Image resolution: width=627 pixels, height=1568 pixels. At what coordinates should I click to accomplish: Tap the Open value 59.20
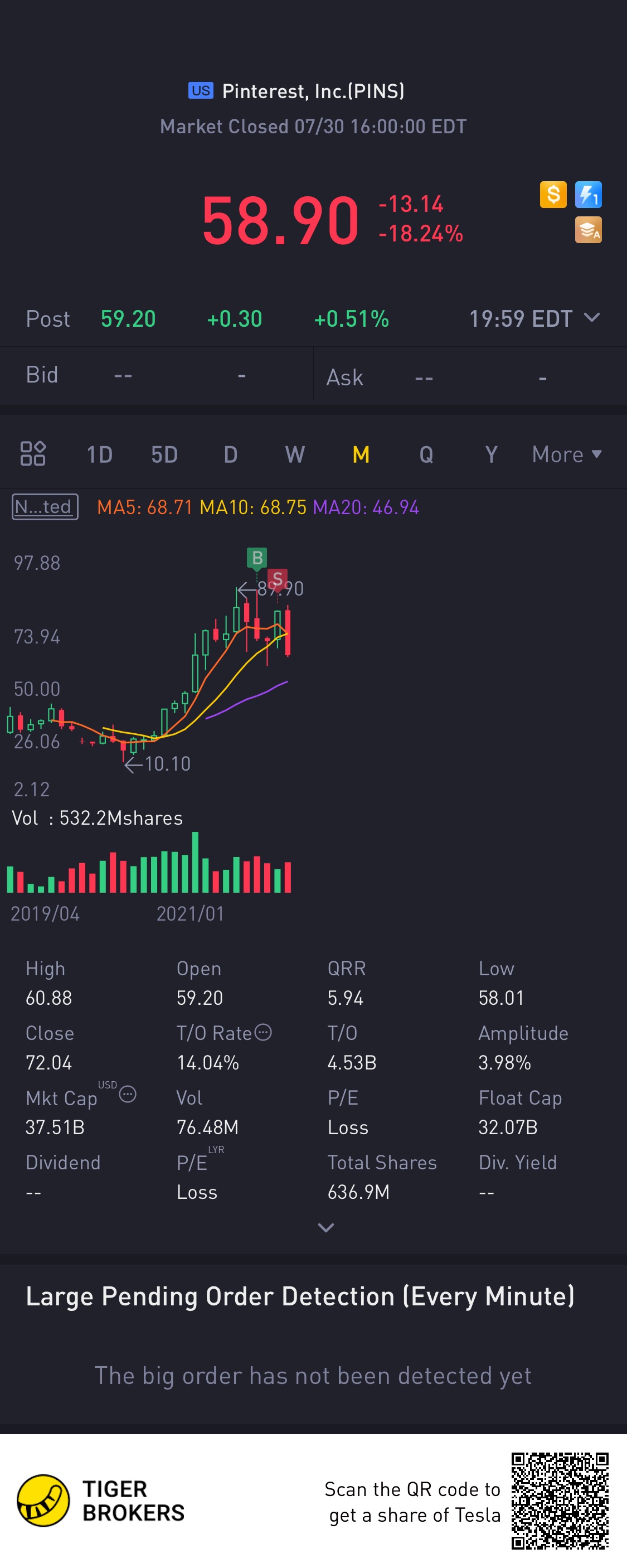coord(200,998)
